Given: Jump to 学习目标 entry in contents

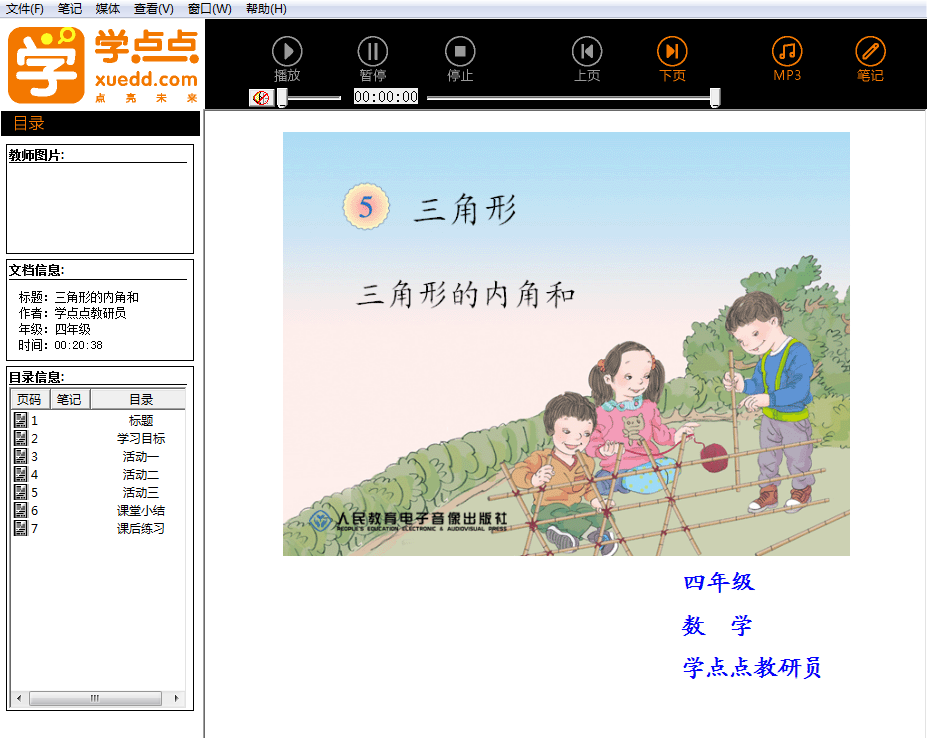Looking at the screenshot, I should coord(141,438).
